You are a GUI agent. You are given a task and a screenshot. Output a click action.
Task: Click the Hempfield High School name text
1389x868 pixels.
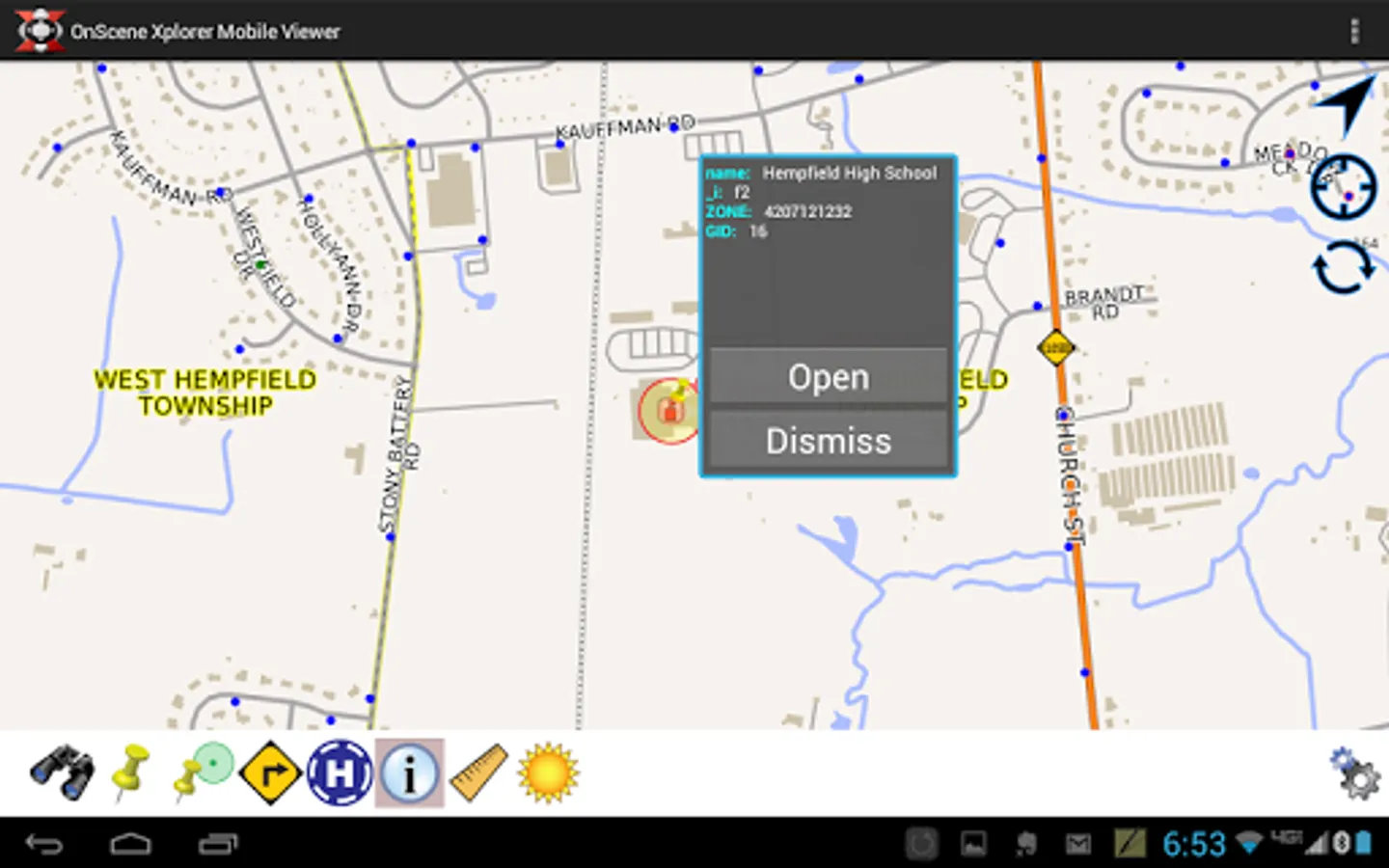point(850,174)
